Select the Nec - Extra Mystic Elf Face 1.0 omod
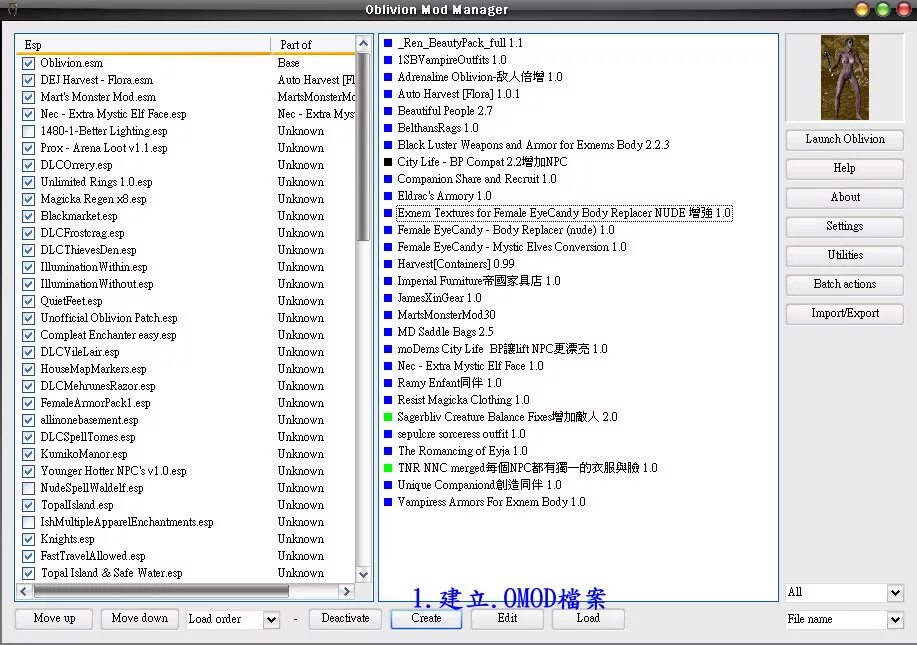This screenshot has width=917, height=645. click(470, 366)
